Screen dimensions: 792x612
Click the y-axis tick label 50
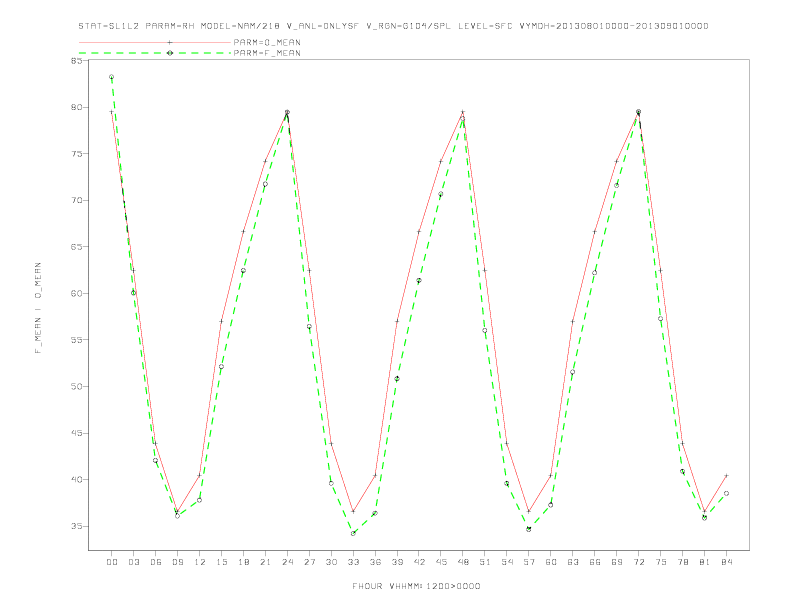click(77, 386)
